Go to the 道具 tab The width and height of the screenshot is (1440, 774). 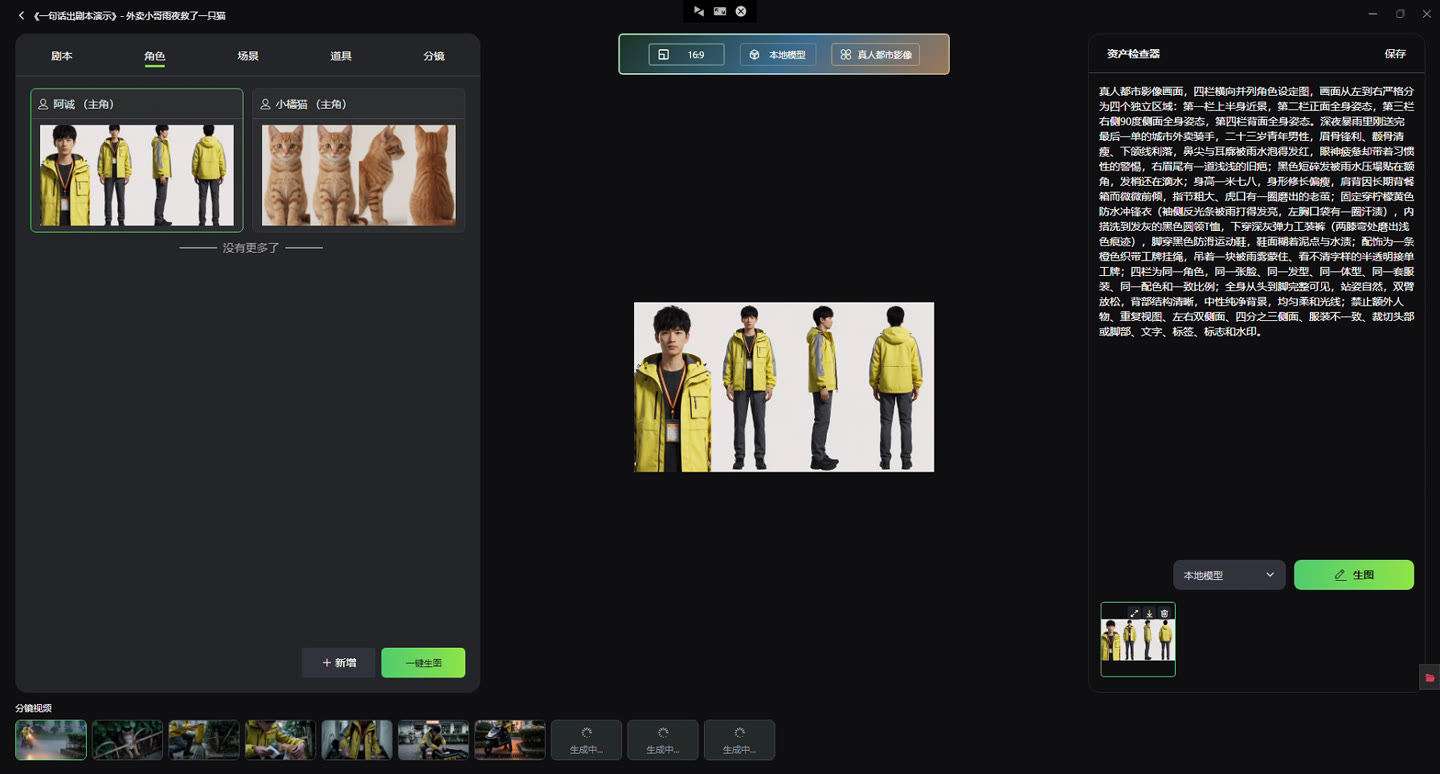pyautogui.click(x=341, y=56)
